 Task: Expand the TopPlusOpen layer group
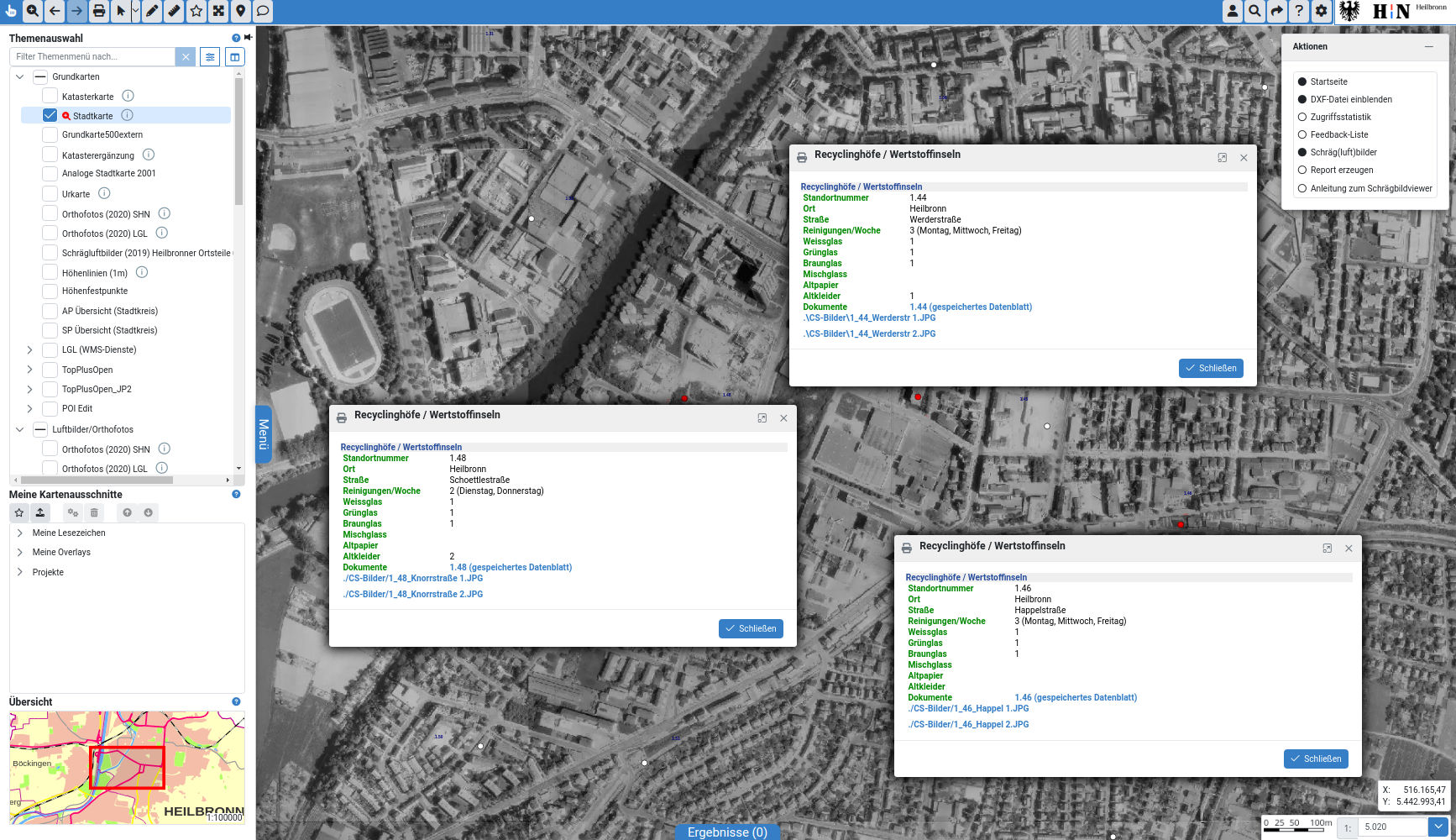coord(29,370)
